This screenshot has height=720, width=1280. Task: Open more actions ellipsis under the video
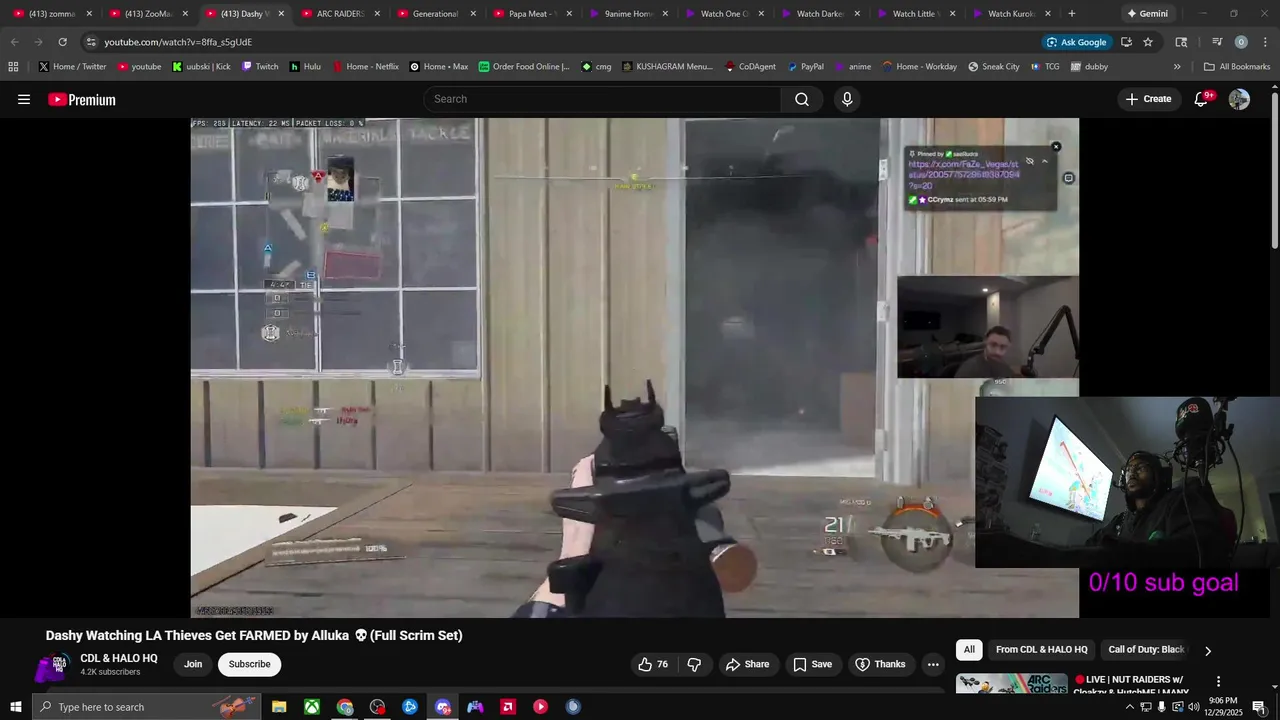[933, 664]
